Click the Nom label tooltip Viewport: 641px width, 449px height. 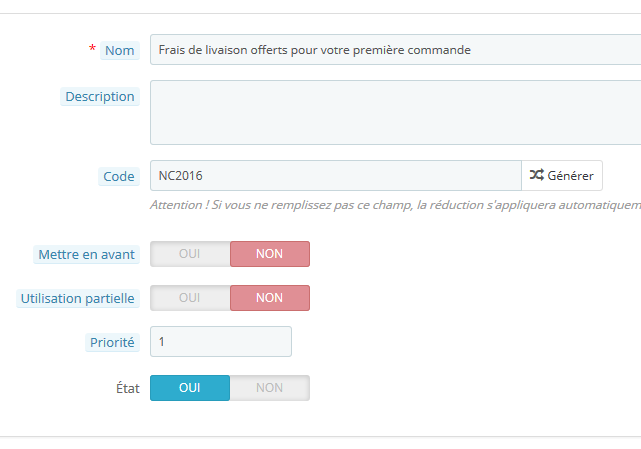[x=120, y=50]
